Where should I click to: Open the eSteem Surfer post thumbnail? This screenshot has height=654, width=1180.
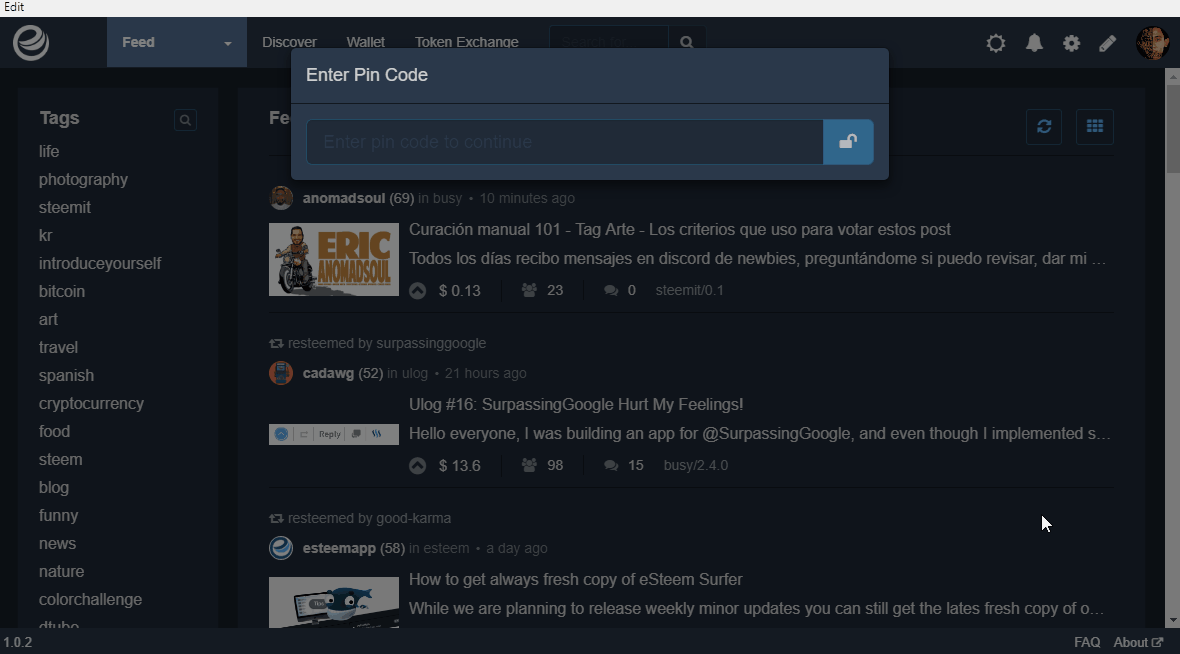coord(333,602)
